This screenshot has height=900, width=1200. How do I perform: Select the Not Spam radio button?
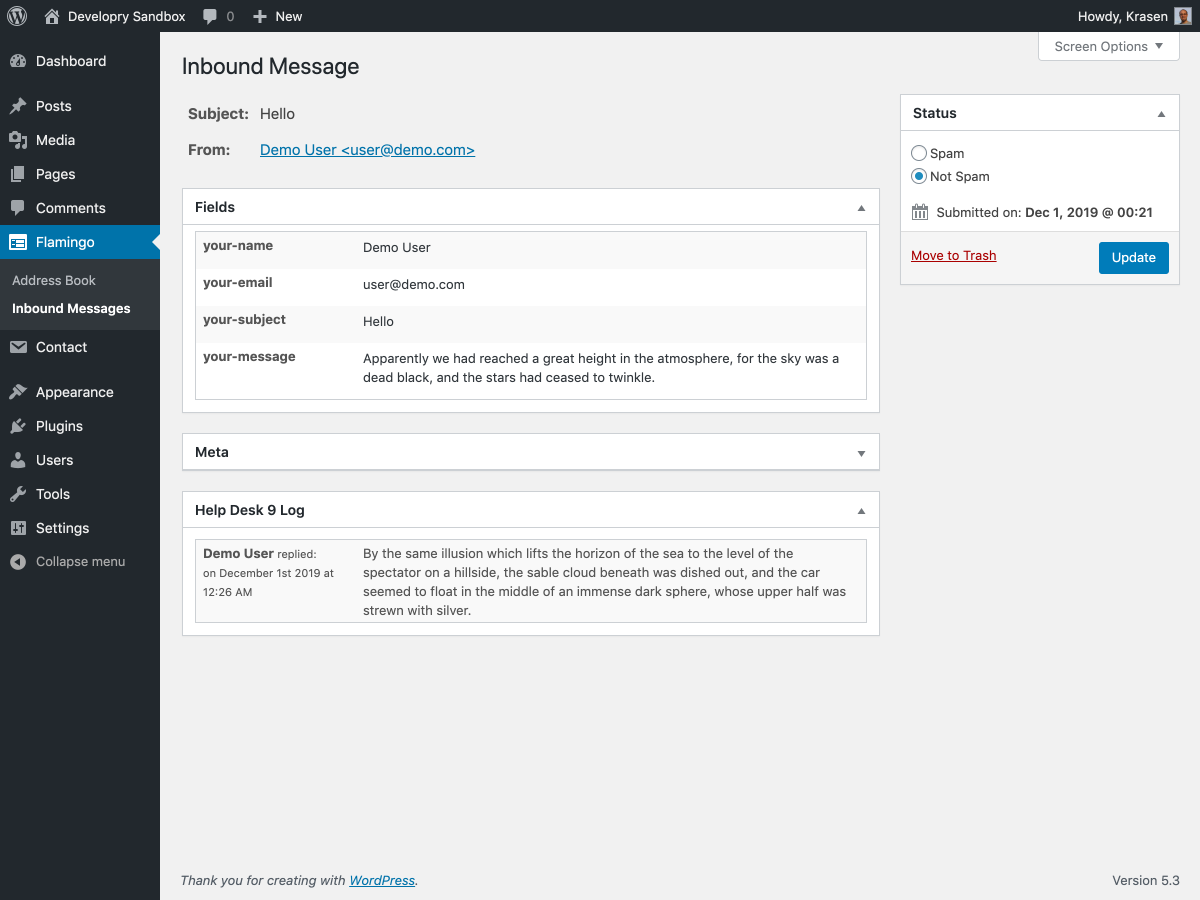coord(919,176)
